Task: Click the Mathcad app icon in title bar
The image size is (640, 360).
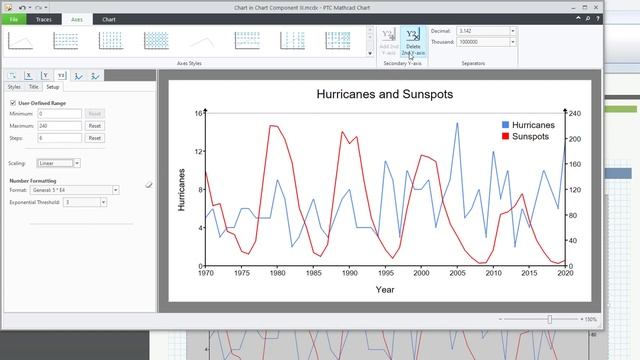Action: click(x=8, y=7)
